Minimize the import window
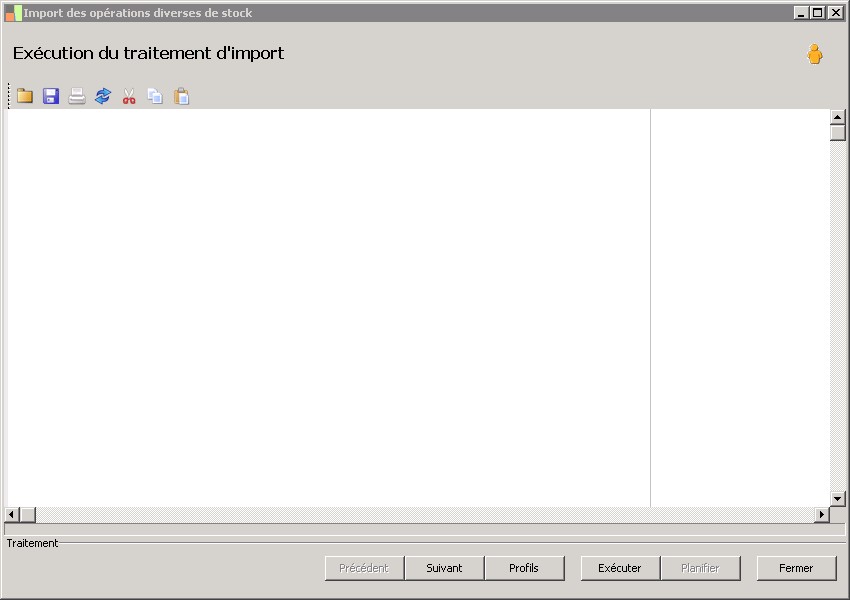 tap(801, 12)
